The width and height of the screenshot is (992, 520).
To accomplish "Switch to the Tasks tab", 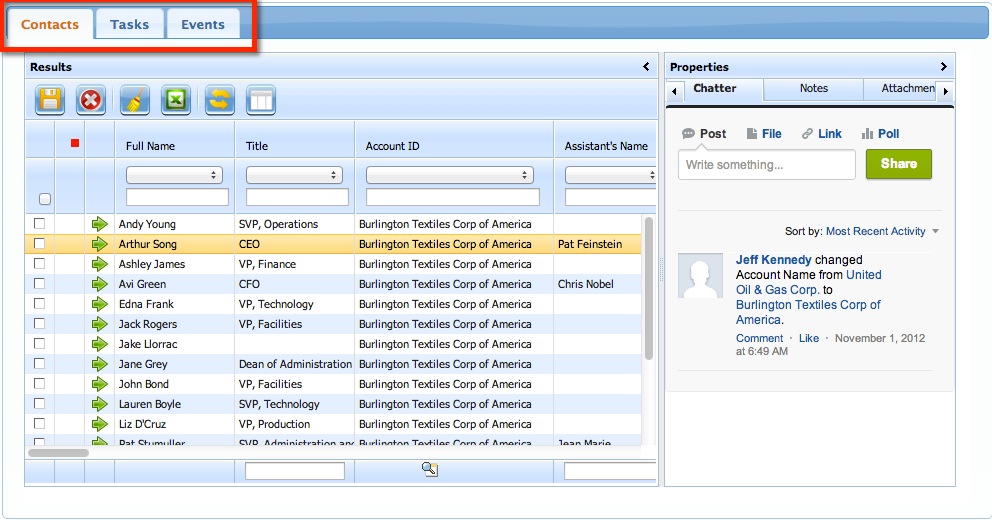I will (129, 24).
